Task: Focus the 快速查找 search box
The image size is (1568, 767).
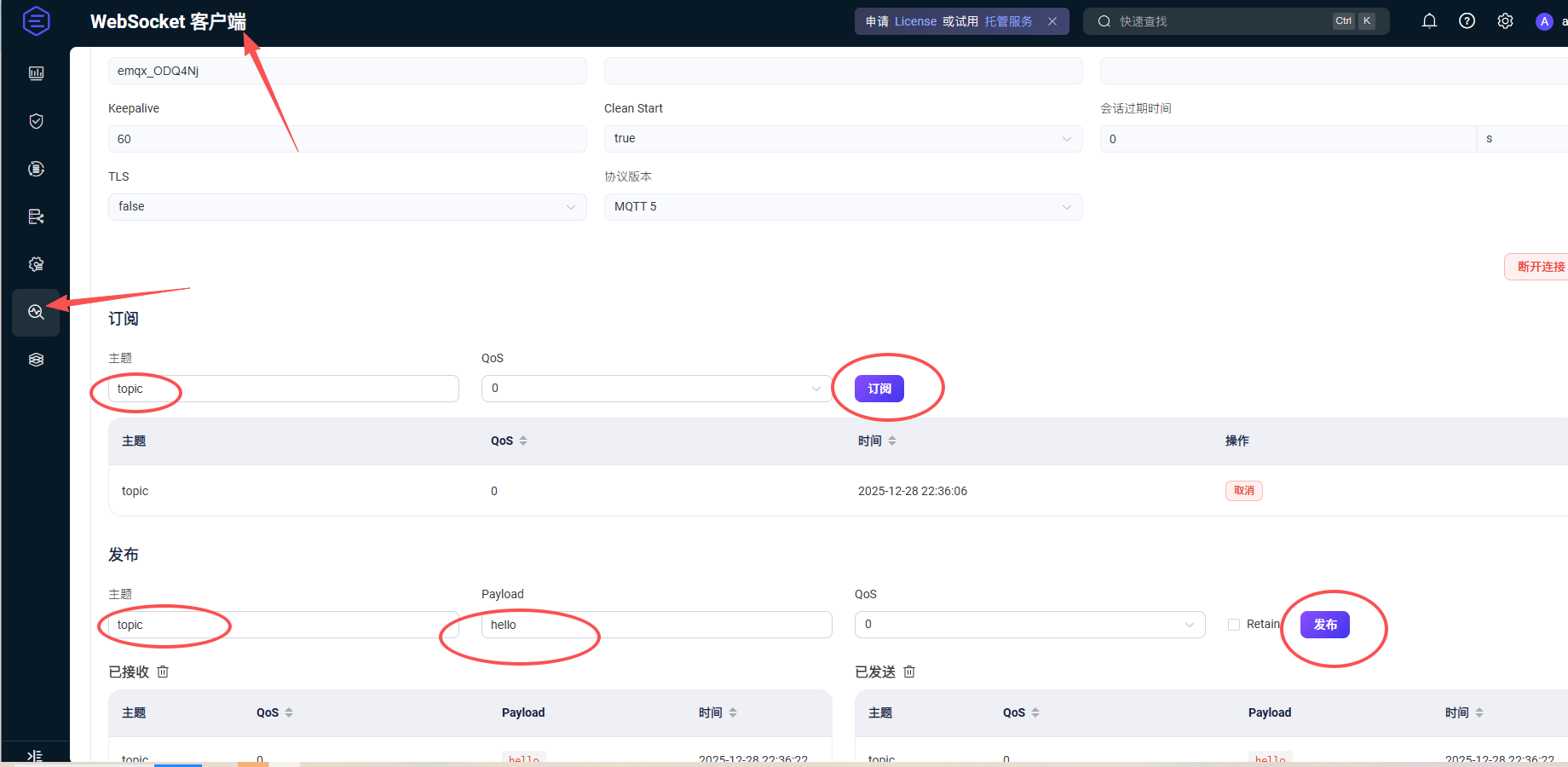Action: pos(1236,21)
